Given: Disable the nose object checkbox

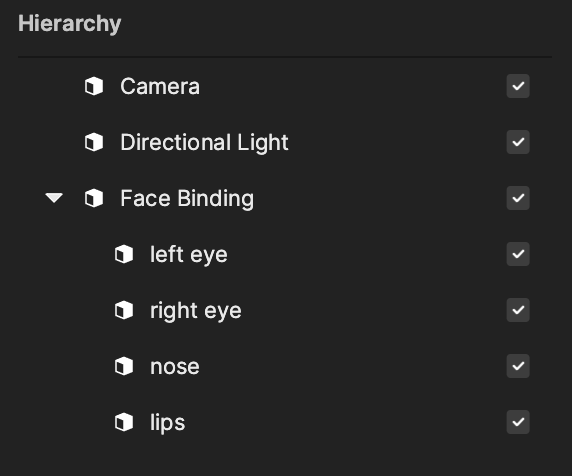Looking at the screenshot, I should 518,366.
